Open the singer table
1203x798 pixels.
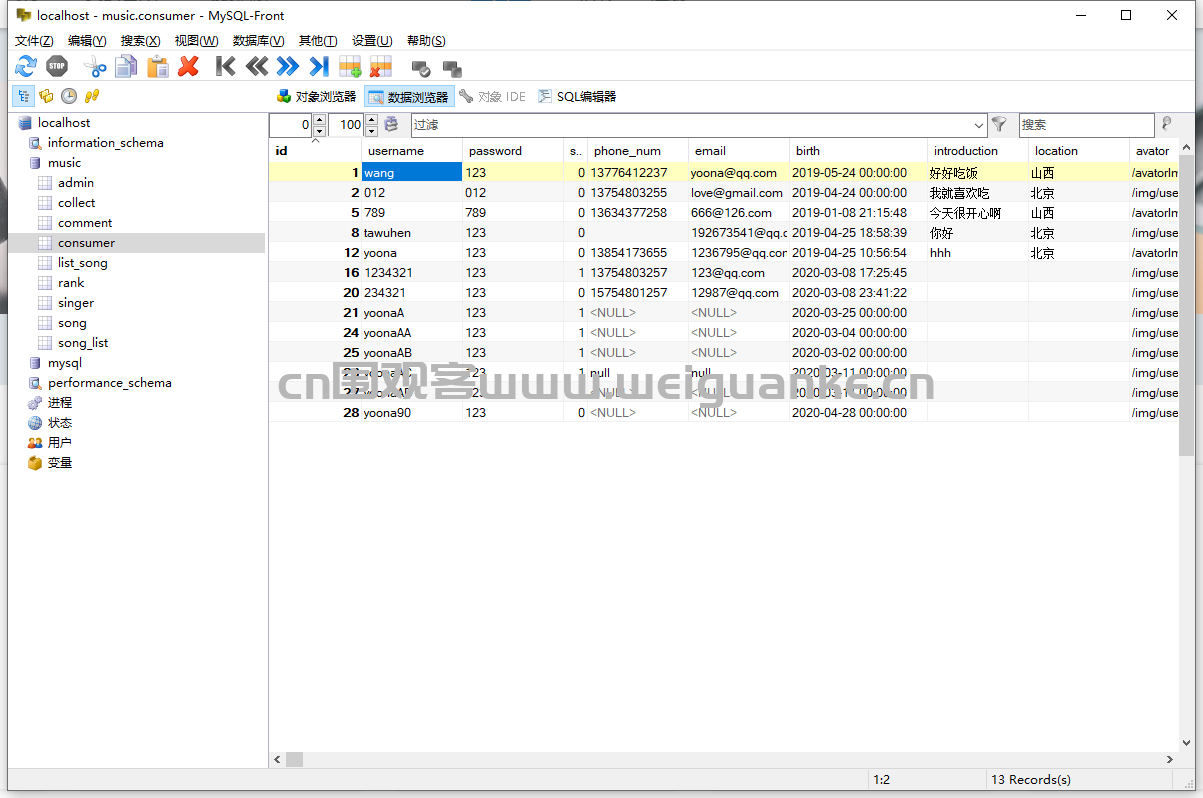pyautogui.click(x=76, y=302)
